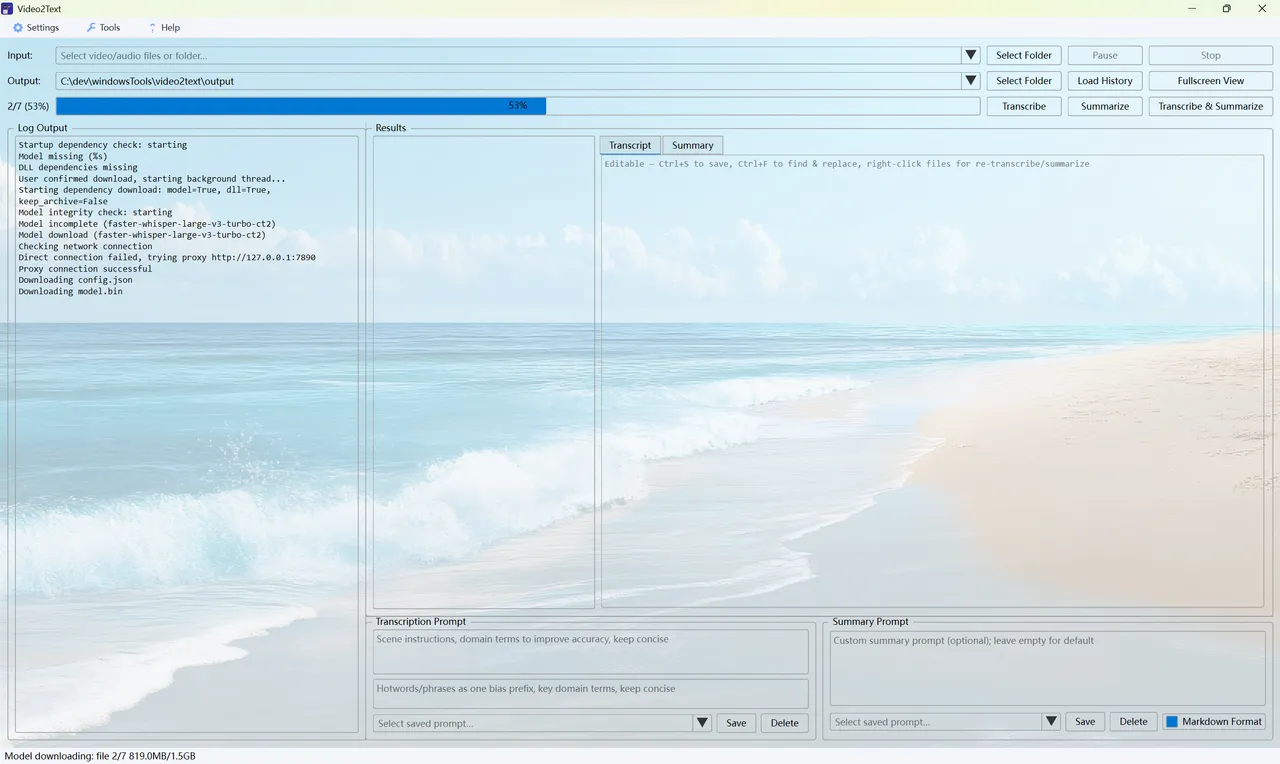Open the Settings menu
Viewport: 1280px width, 764px height.
click(x=36, y=28)
